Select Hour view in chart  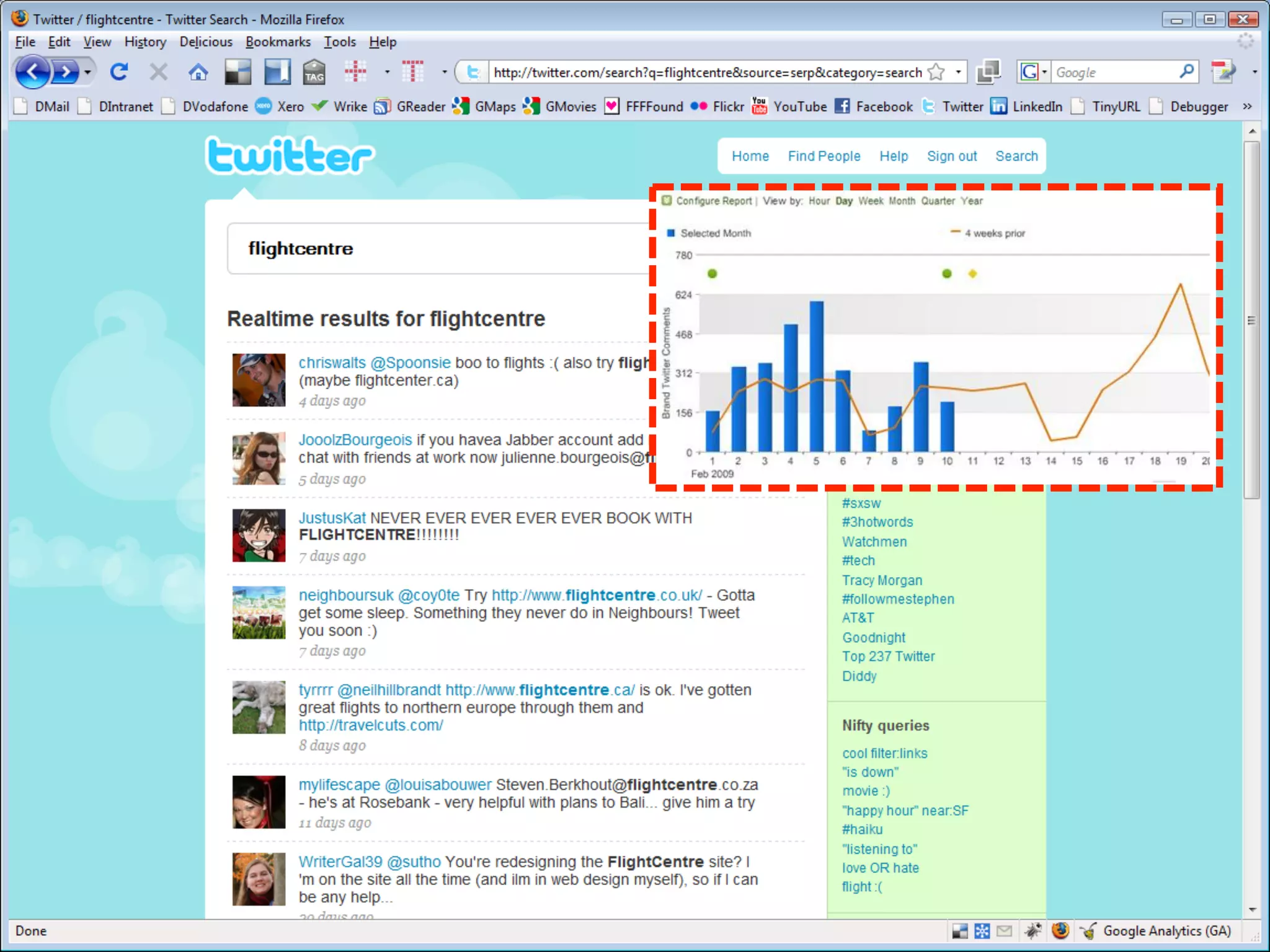[x=819, y=201]
